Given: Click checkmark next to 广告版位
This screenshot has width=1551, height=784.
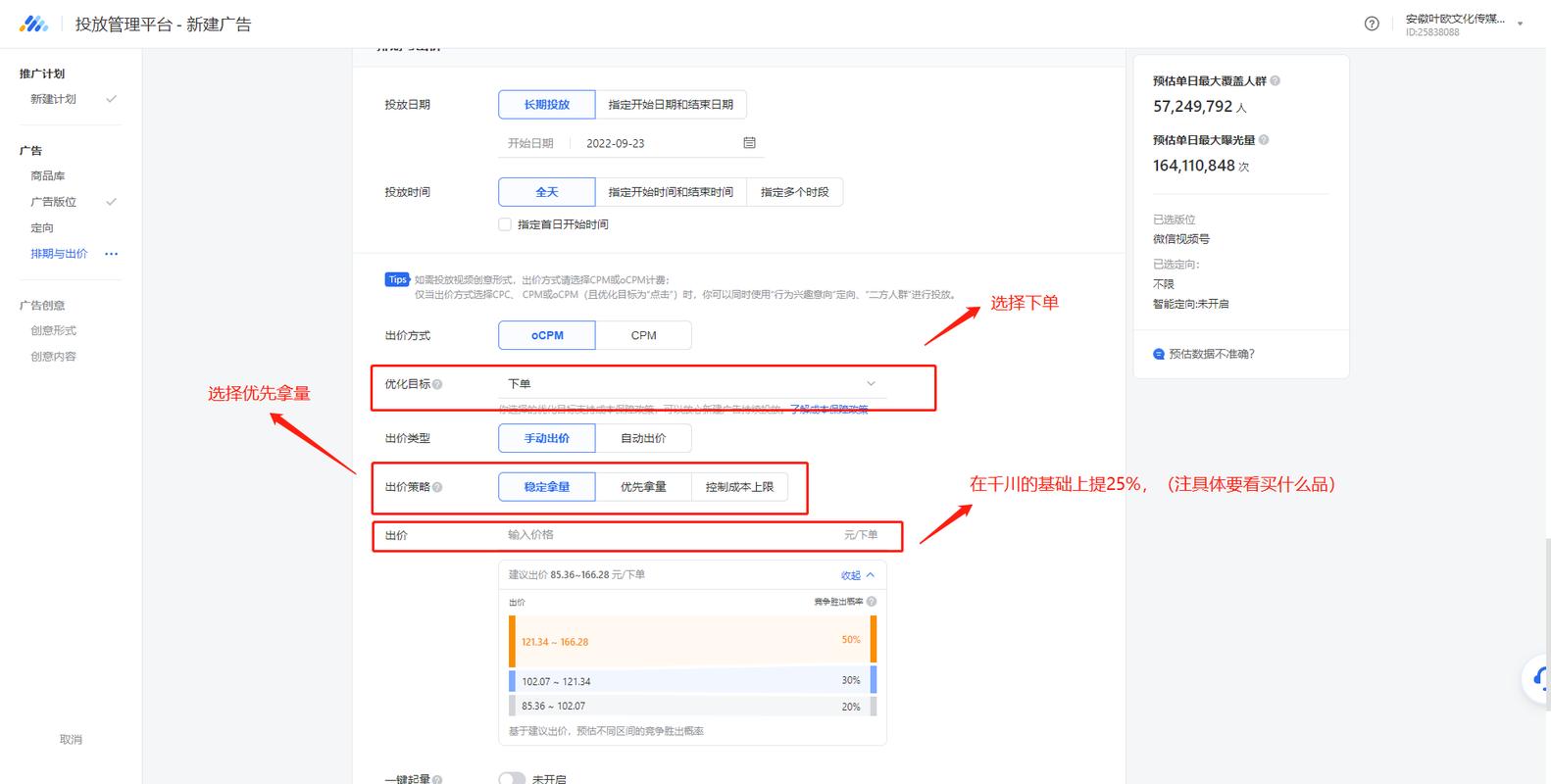Looking at the screenshot, I should pos(111,202).
